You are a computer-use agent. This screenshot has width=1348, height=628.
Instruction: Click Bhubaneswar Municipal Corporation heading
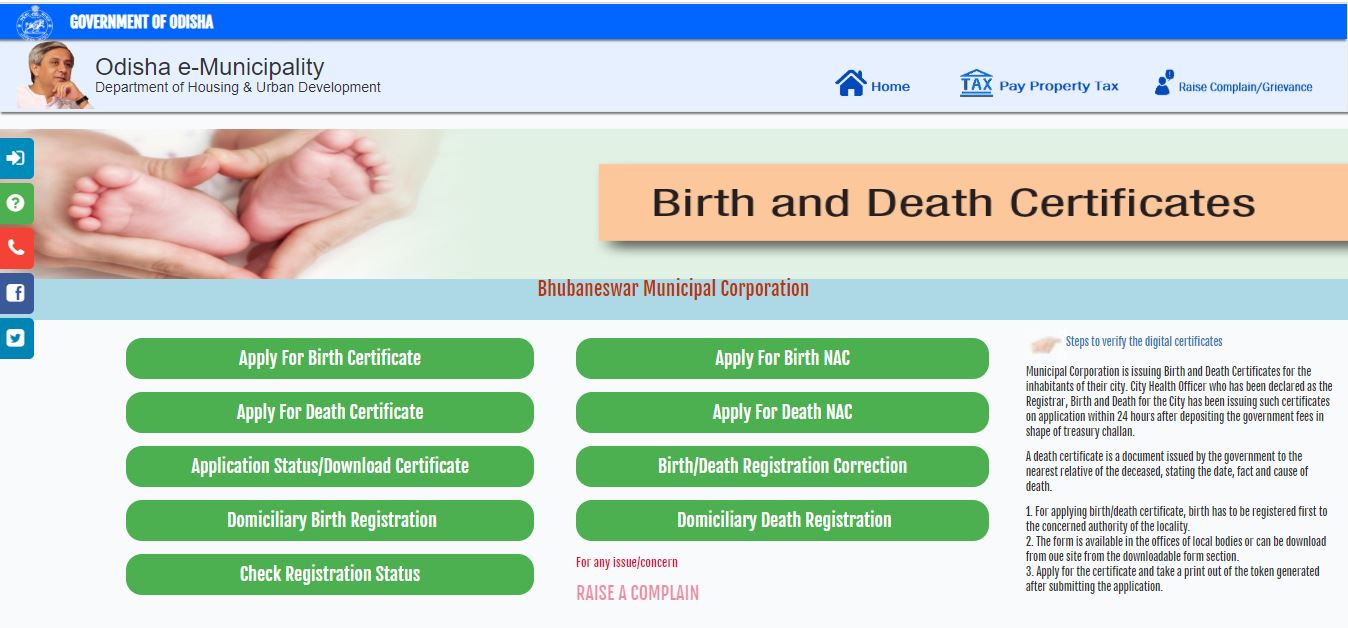tap(673, 289)
